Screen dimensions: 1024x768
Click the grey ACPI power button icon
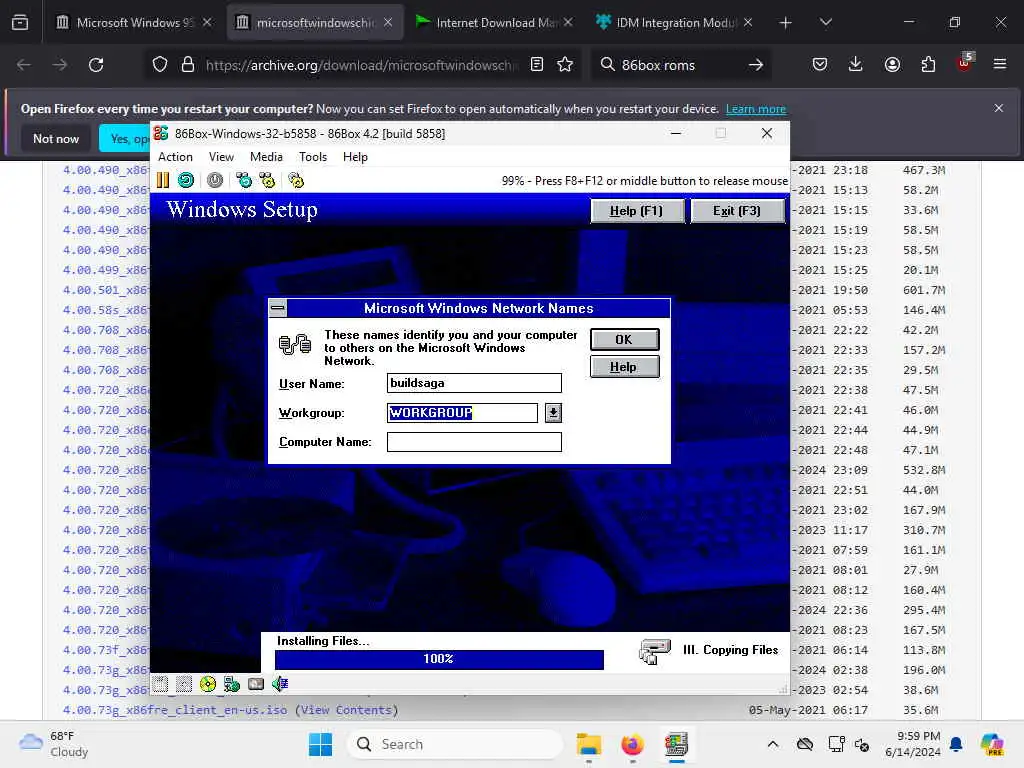(215, 180)
